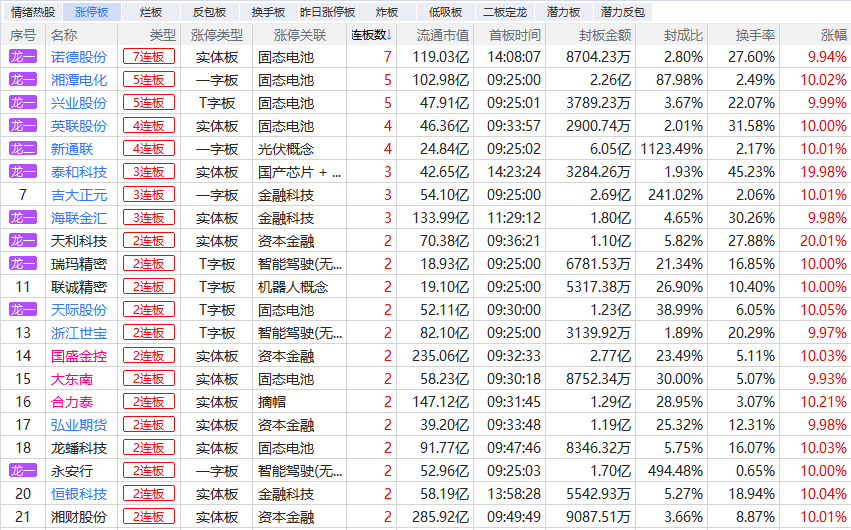This screenshot has height=530, width=851.
Task: Click the 19.98% 涨幅 value for 泰和科技
Action: coord(823,172)
